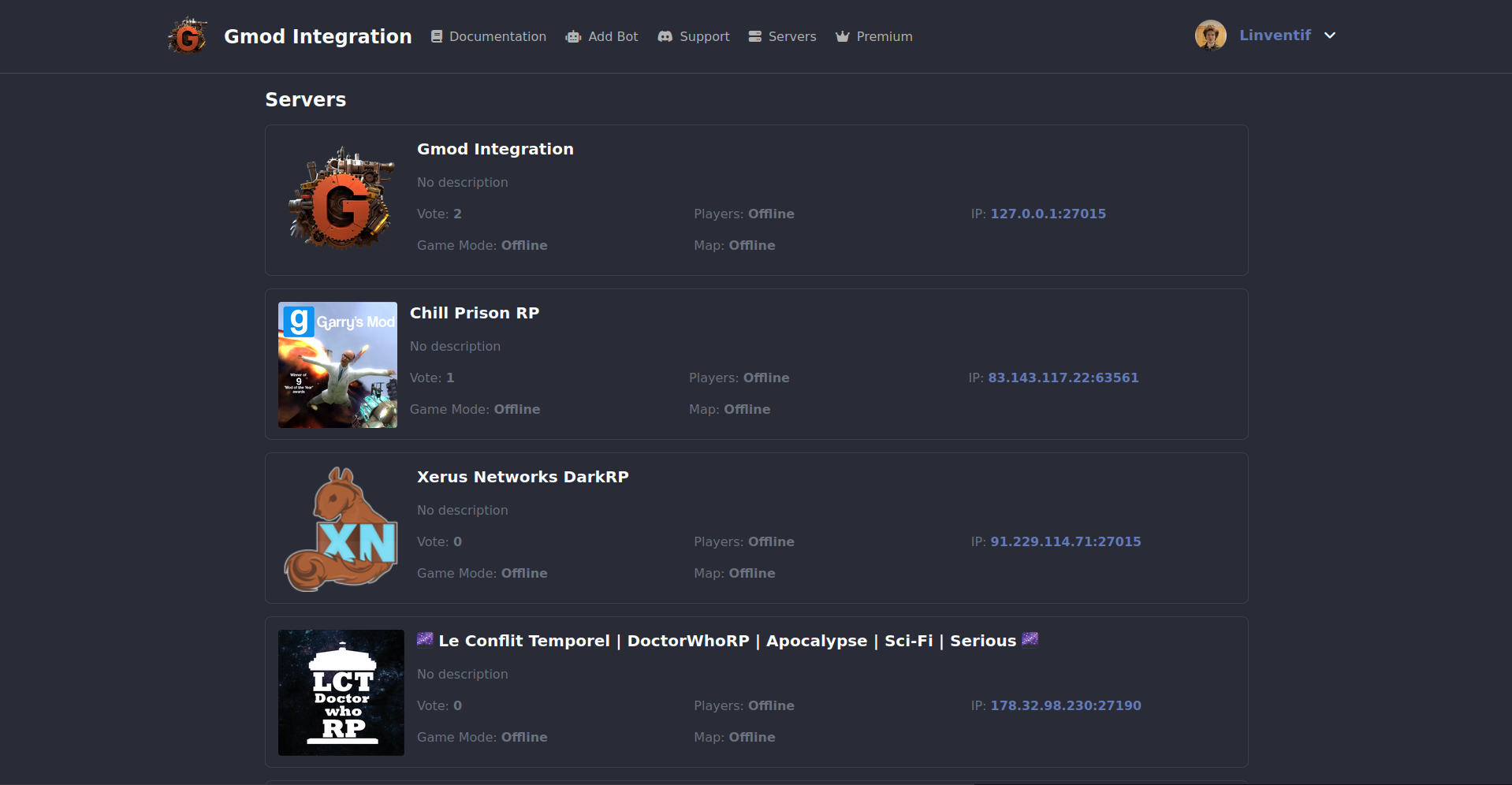The height and width of the screenshot is (785, 1512).
Task: Click 'Players: Offline' on Chill Prison RP card
Action: coord(739,378)
